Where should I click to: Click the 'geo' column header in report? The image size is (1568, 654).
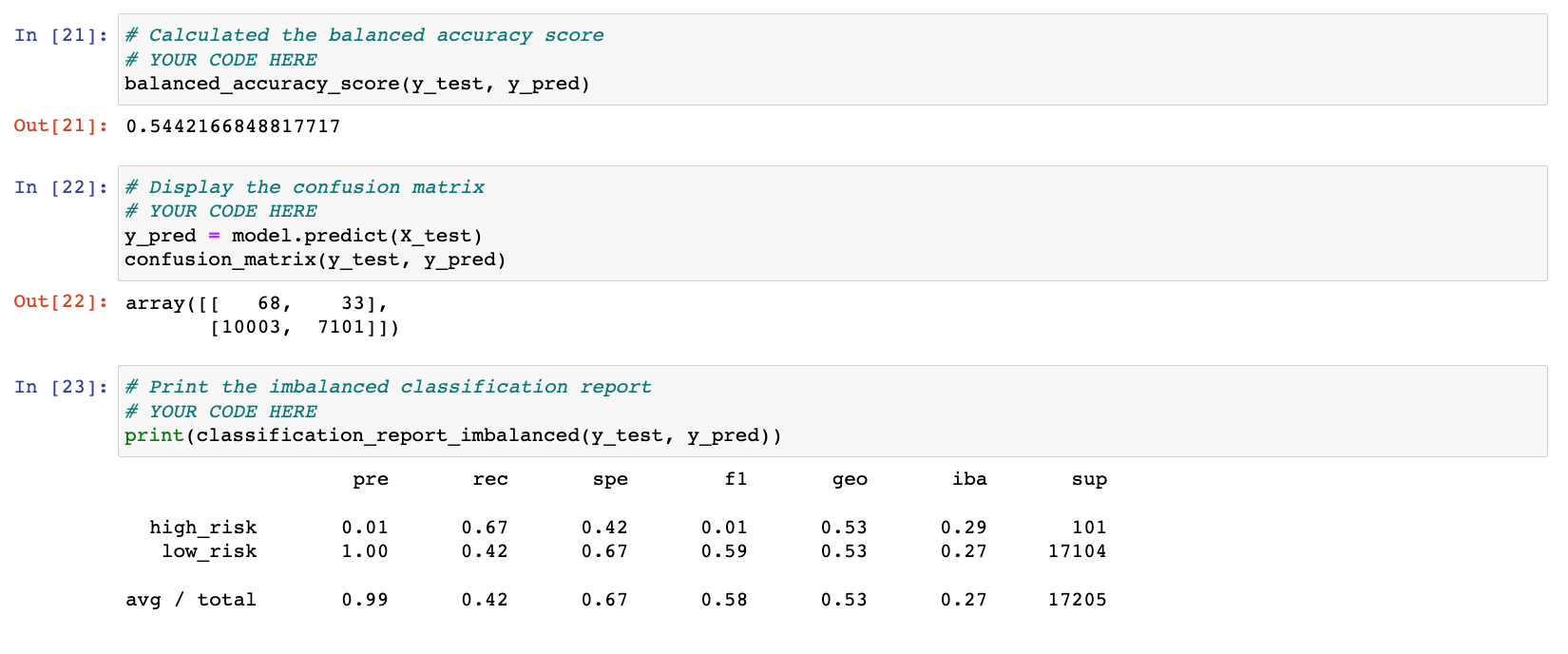click(850, 480)
